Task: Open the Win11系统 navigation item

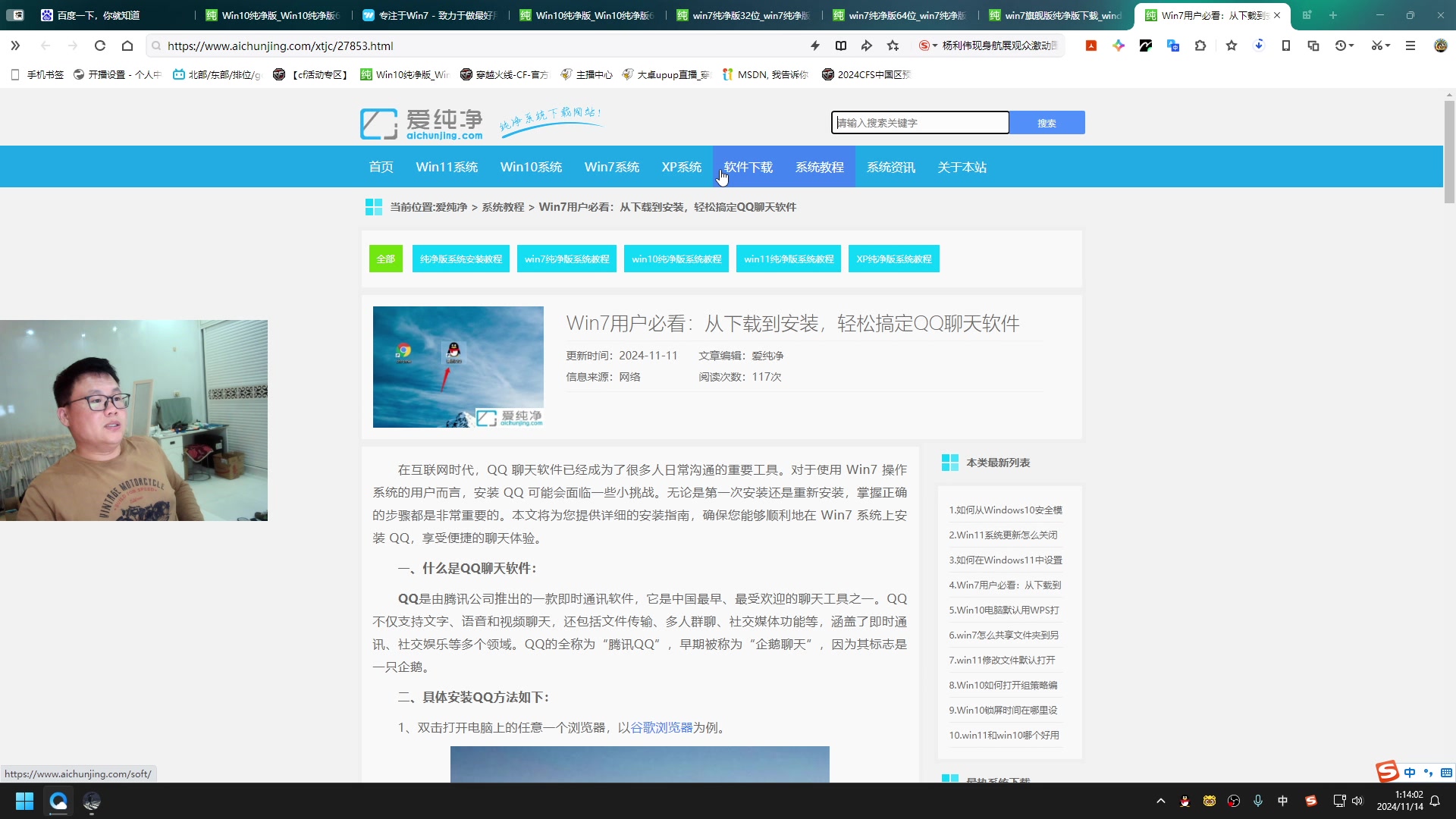Action: pyautogui.click(x=447, y=167)
